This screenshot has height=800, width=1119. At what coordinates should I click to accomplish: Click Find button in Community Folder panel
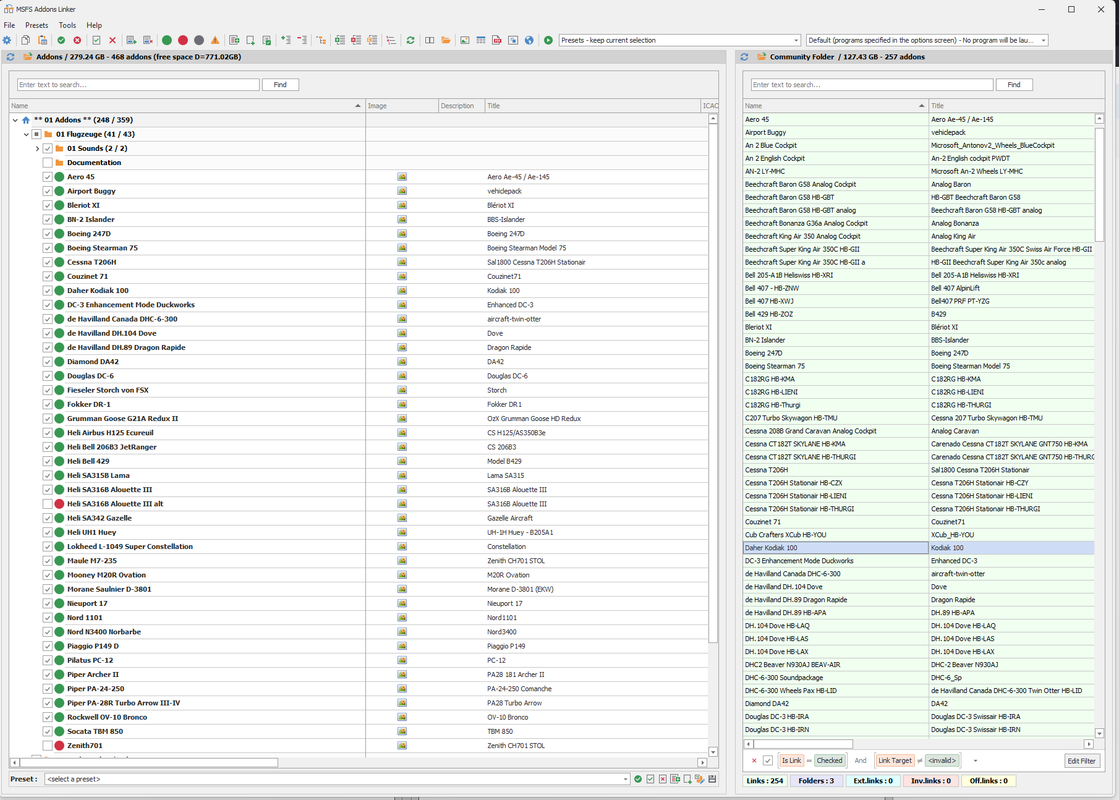point(1014,85)
